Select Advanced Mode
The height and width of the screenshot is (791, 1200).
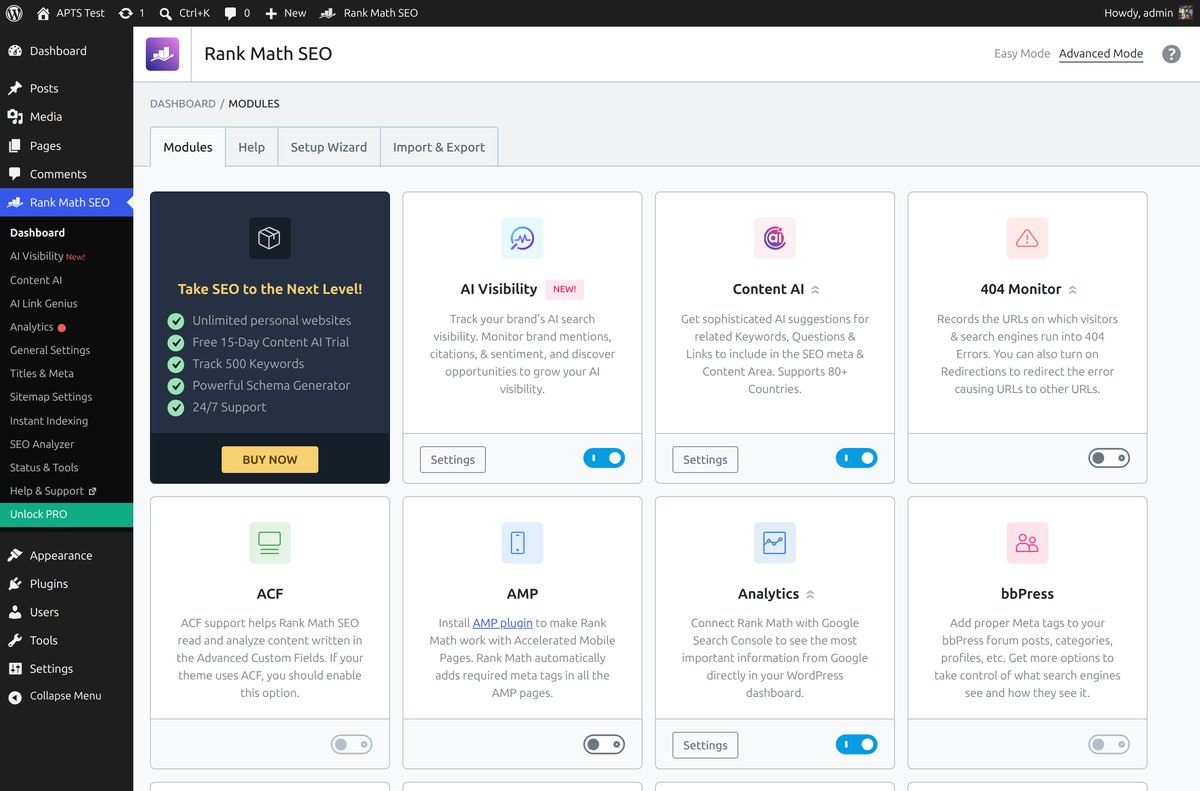pyautogui.click(x=1101, y=54)
